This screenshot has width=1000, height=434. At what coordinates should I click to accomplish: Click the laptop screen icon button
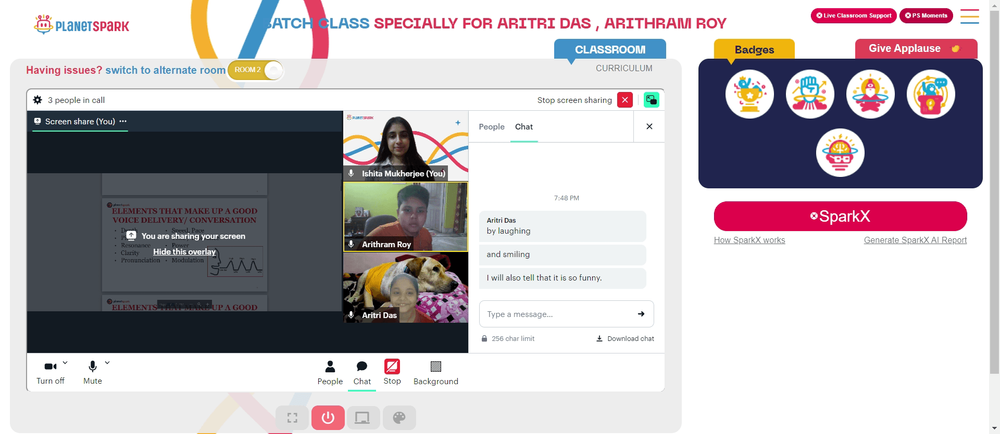(x=363, y=418)
